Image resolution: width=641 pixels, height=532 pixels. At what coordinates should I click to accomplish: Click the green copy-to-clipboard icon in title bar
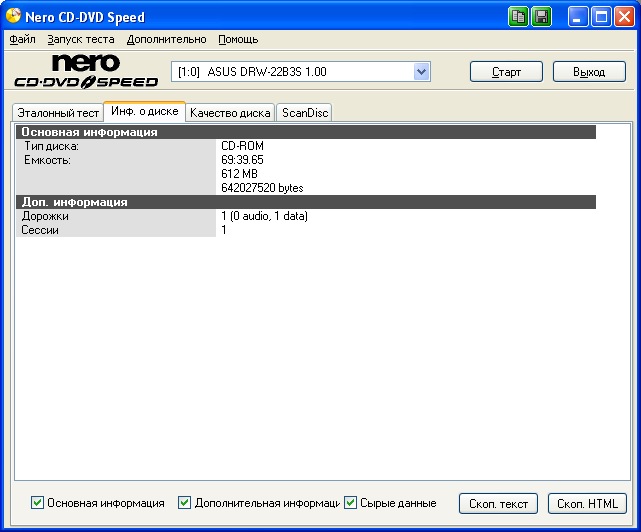point(518,17)
